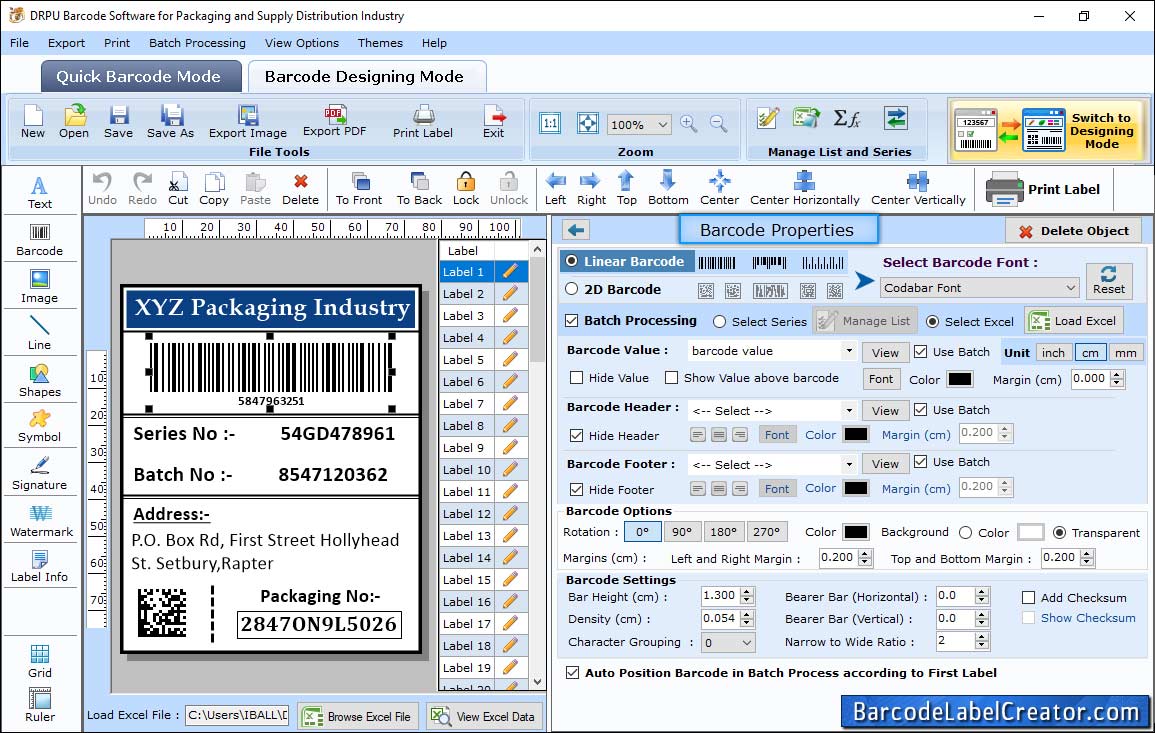Click the Open file icon
Image resolution: width=1155 pixels, height=733 pixels.
point(74,122)
